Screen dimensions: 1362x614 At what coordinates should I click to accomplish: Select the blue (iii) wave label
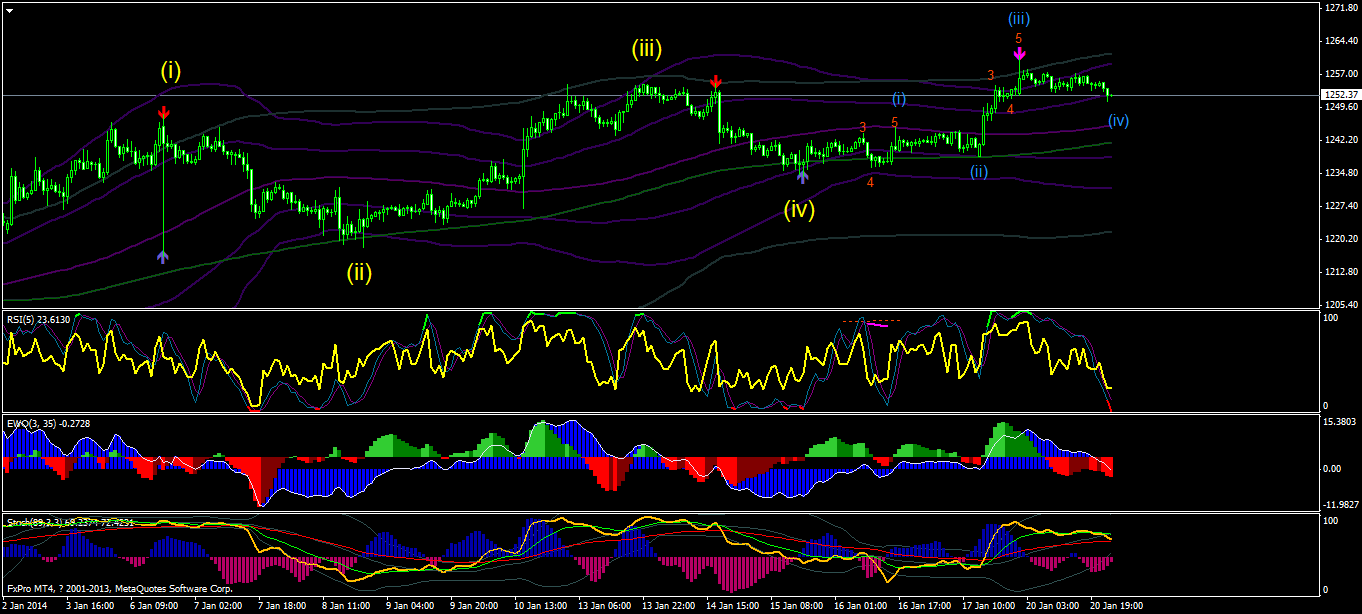pyautogui.click(x=1019, y=18)
